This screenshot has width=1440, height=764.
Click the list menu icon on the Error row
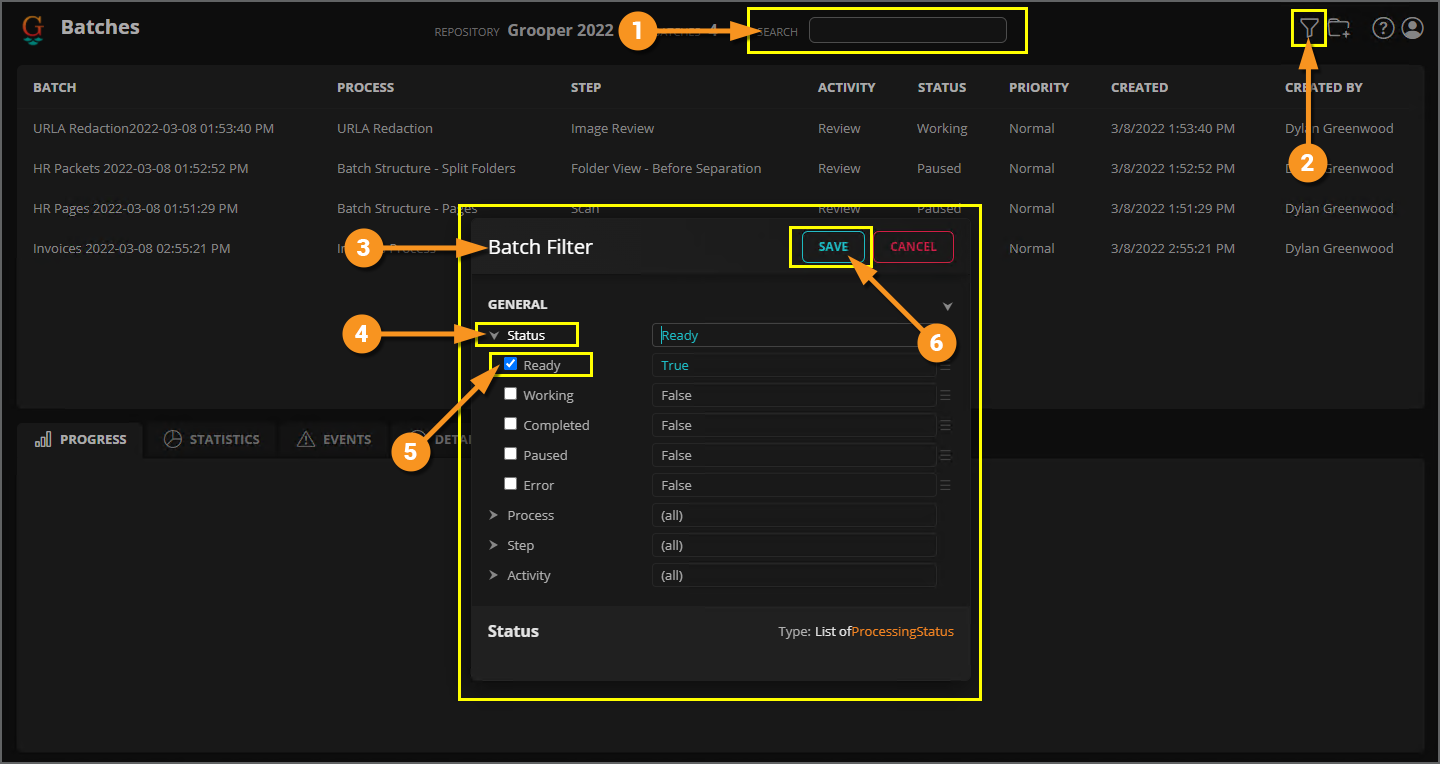point(945,485)
